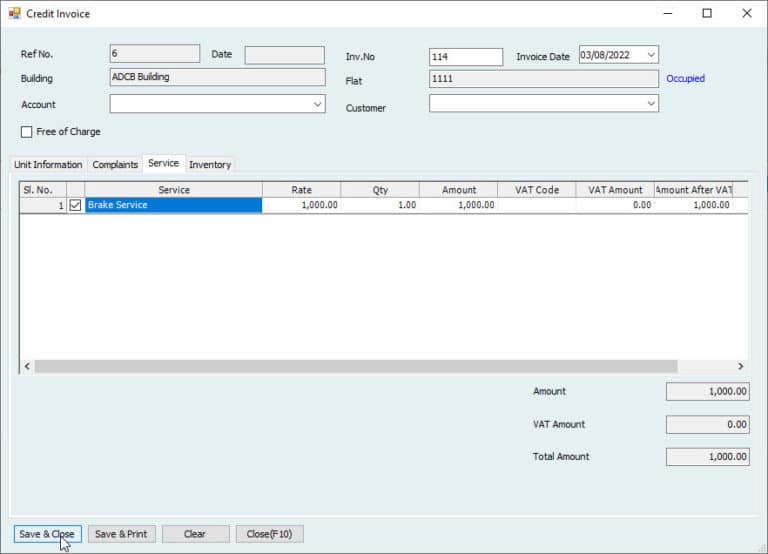Expand the Customer dropdown list
Screen dimensions: 768x554
click(651, 104)
